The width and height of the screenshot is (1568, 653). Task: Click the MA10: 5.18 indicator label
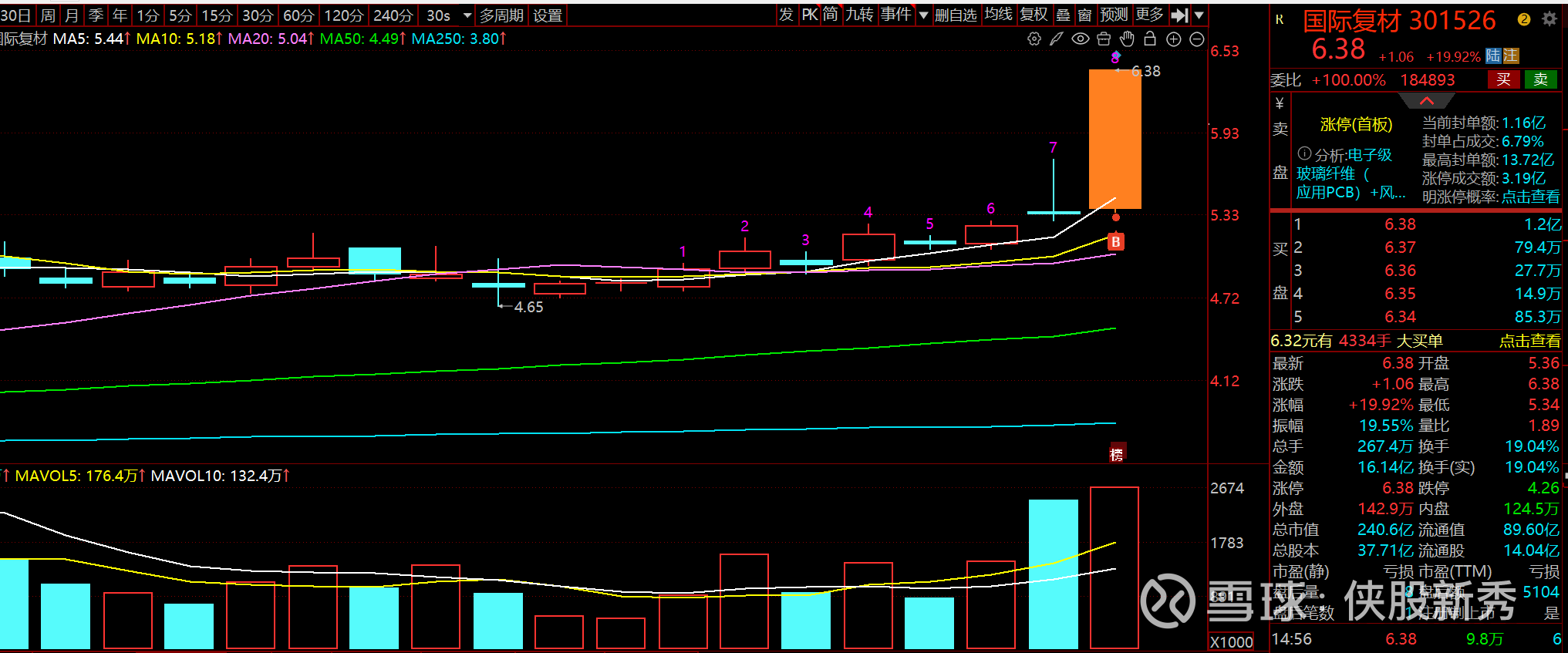(x=179, y=39)
